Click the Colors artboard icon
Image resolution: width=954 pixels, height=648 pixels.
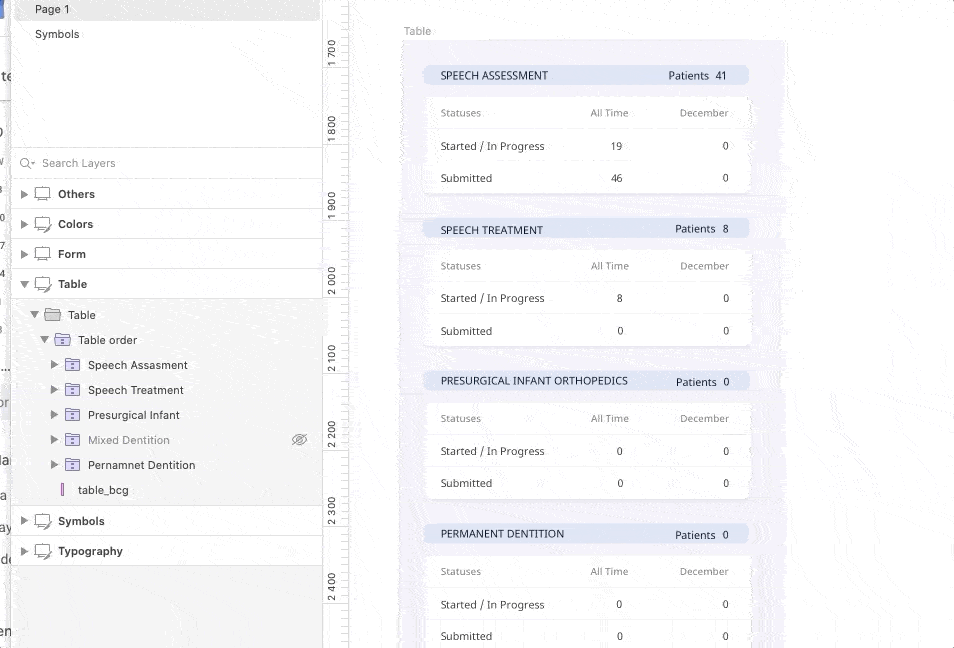coord(43,224)
